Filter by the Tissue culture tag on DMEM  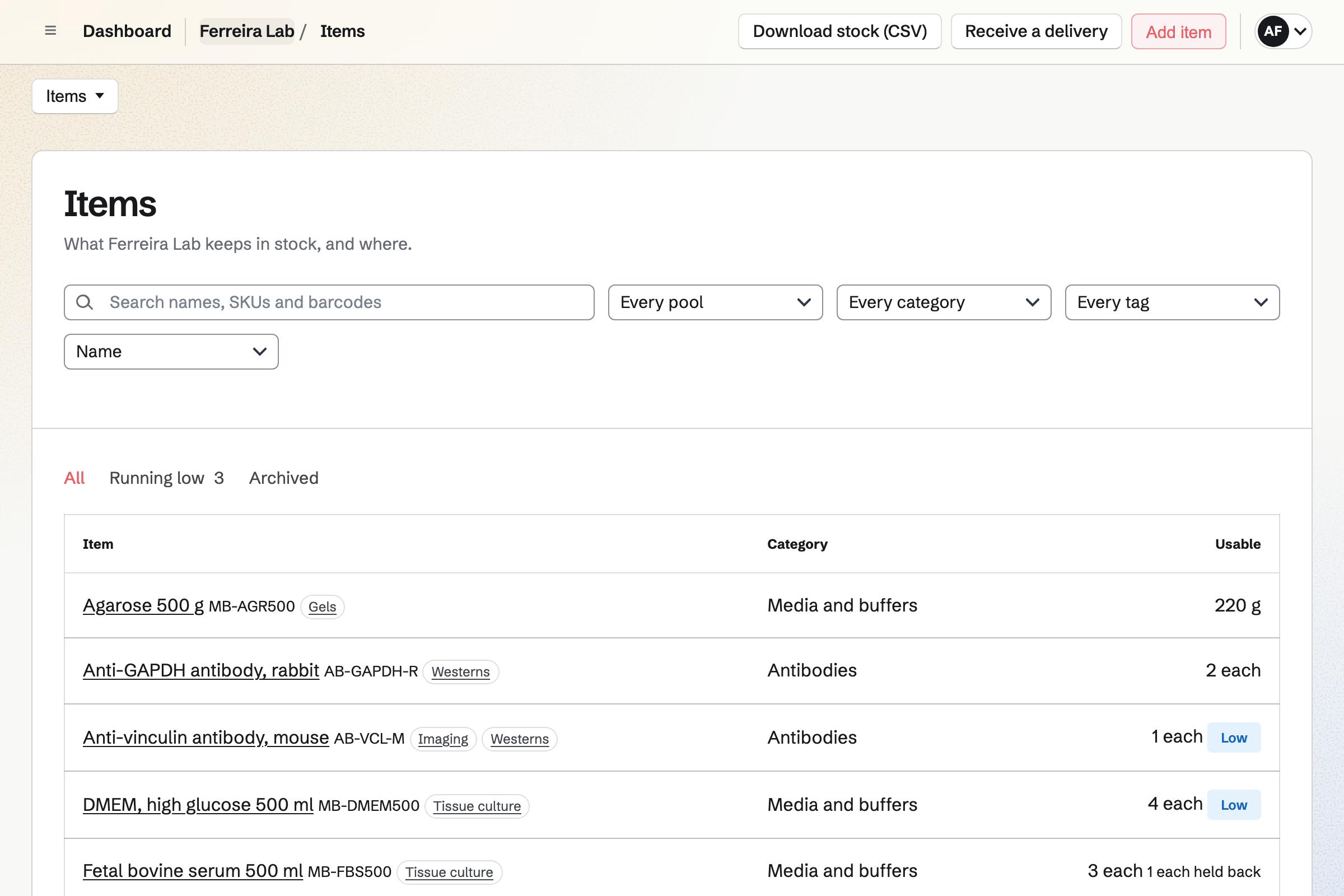click(477, 806)
